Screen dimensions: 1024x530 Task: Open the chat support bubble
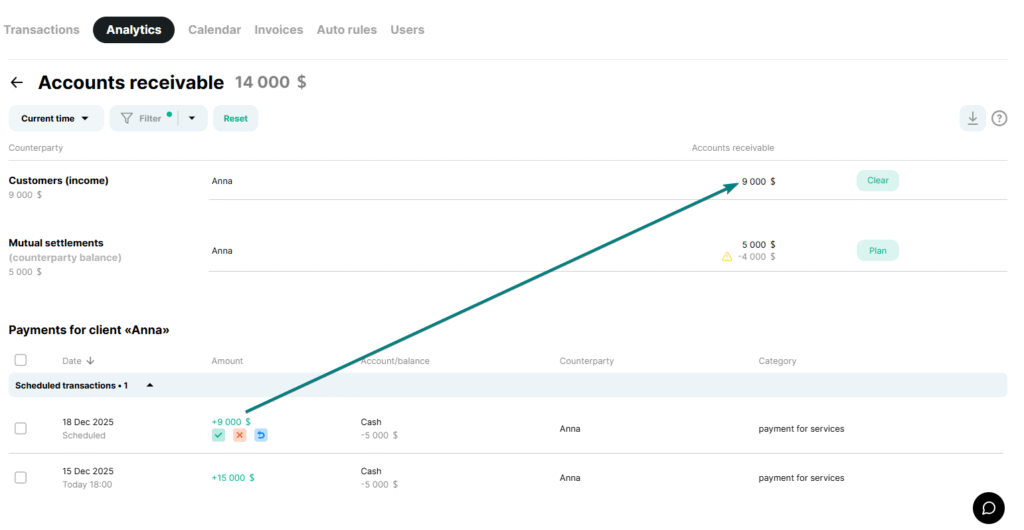(x=988, y=508)
